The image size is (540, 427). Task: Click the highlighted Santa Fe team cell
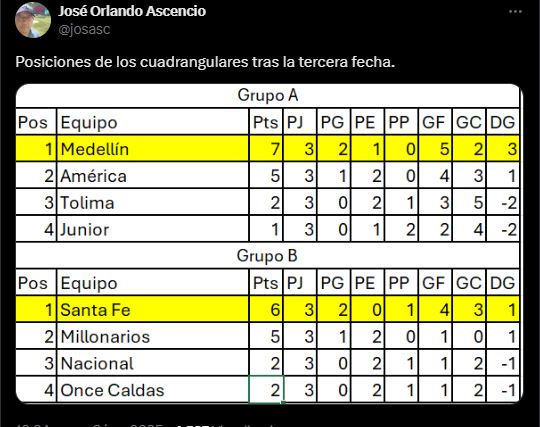pos(153,310)
